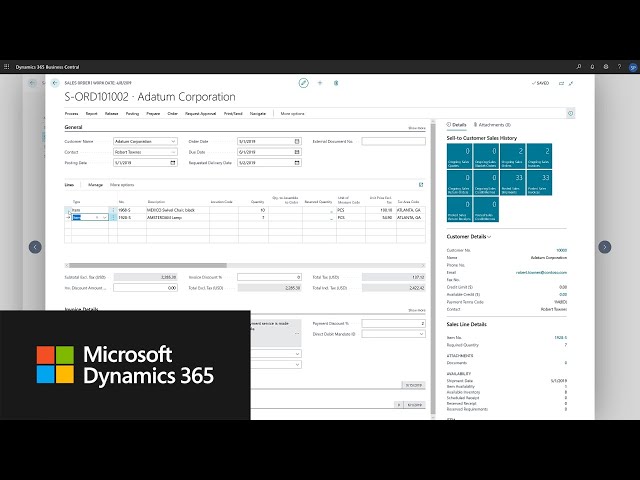Expand the Customer Name dropdown
Viewport: 640px width, 480px height.
174,141
